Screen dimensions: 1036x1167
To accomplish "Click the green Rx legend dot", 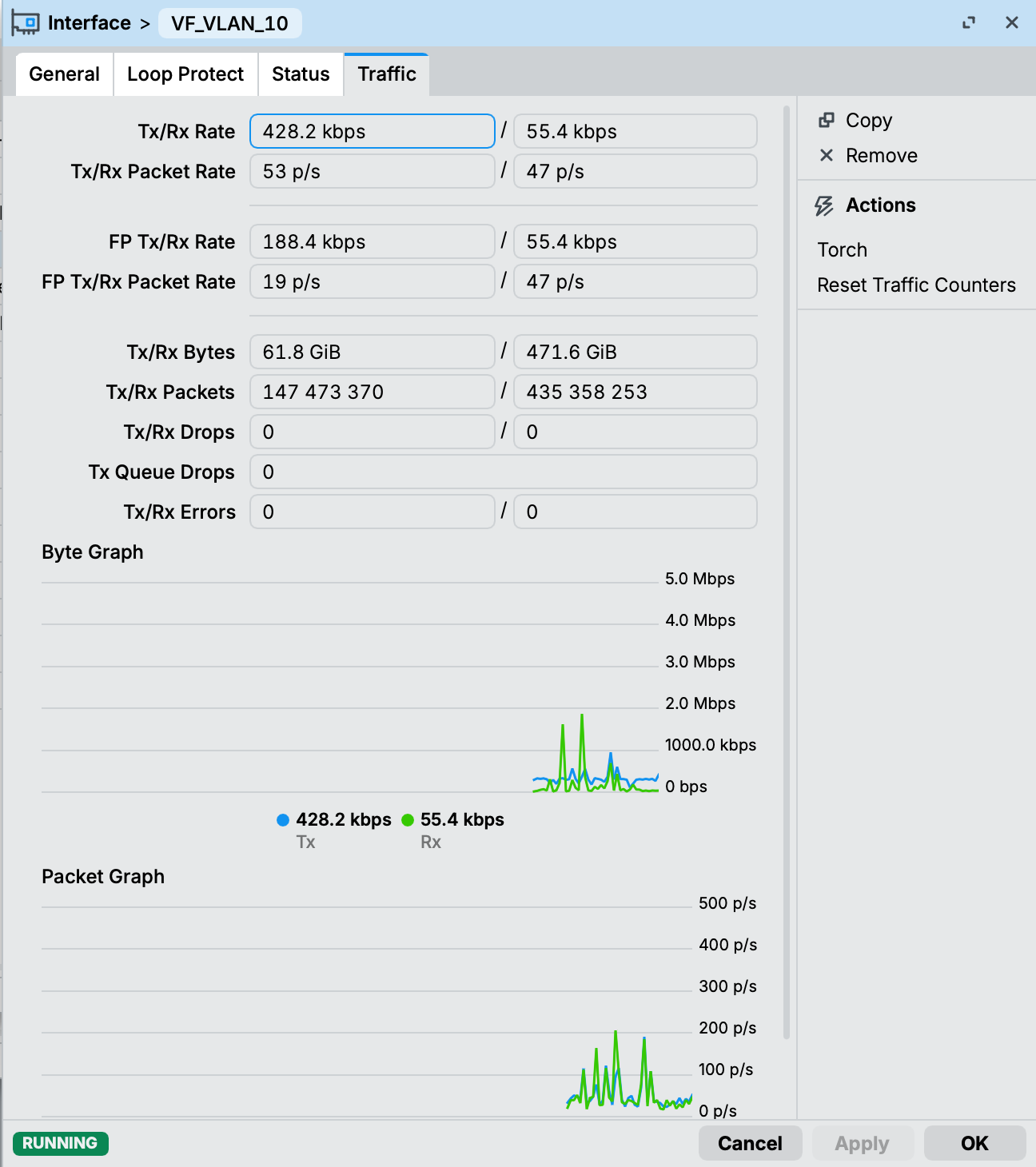I will [408, 820].
